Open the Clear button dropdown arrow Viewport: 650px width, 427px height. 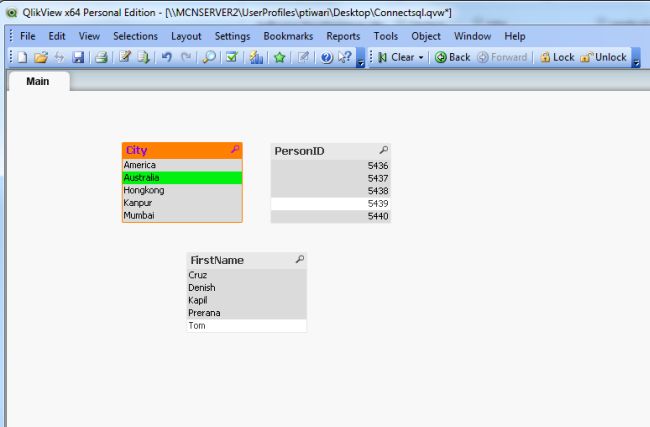click(421, 58)
